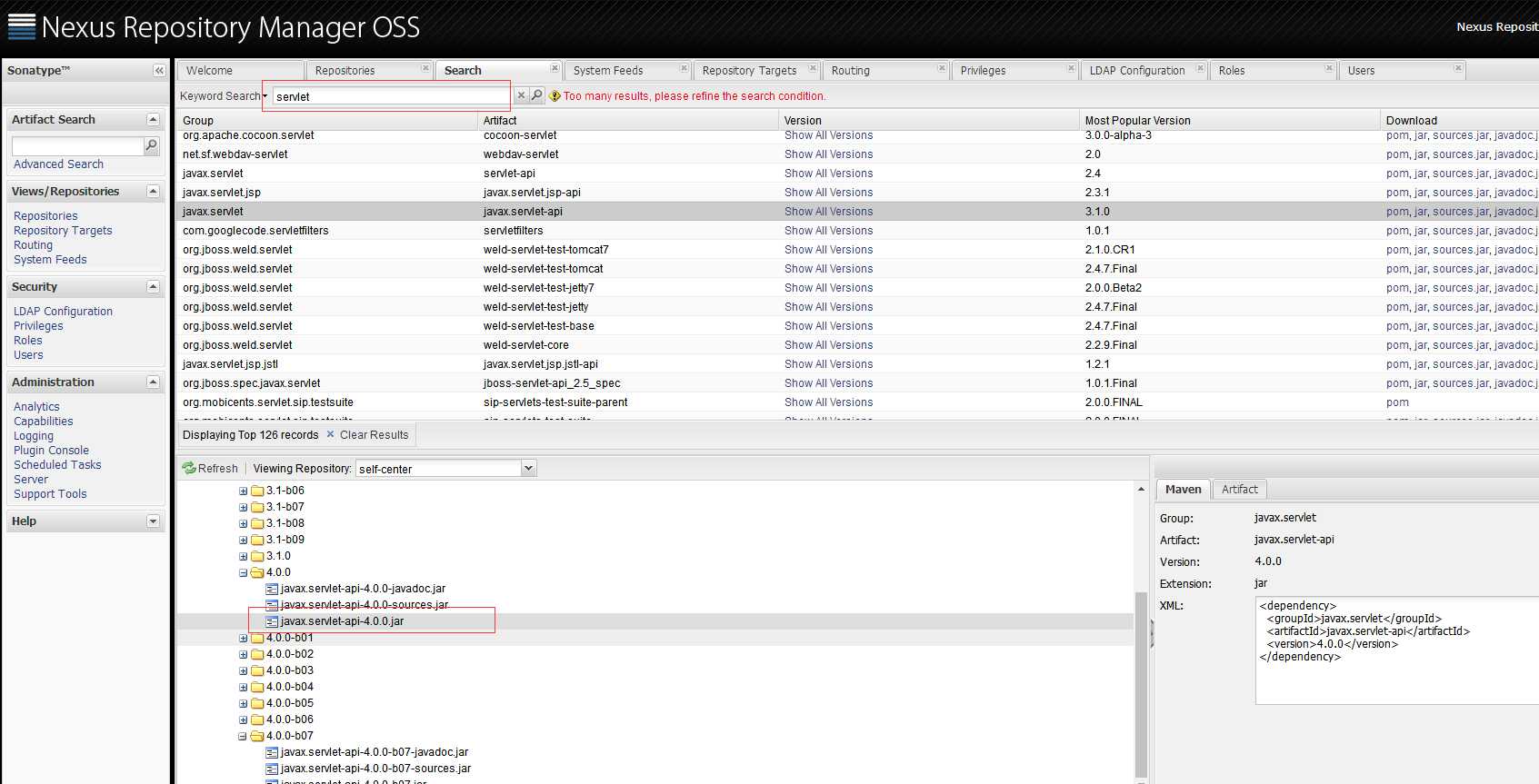Expand the 4.0.0-b05 folder
Screen dimensions: 1539x784
(x=243, y=703)
